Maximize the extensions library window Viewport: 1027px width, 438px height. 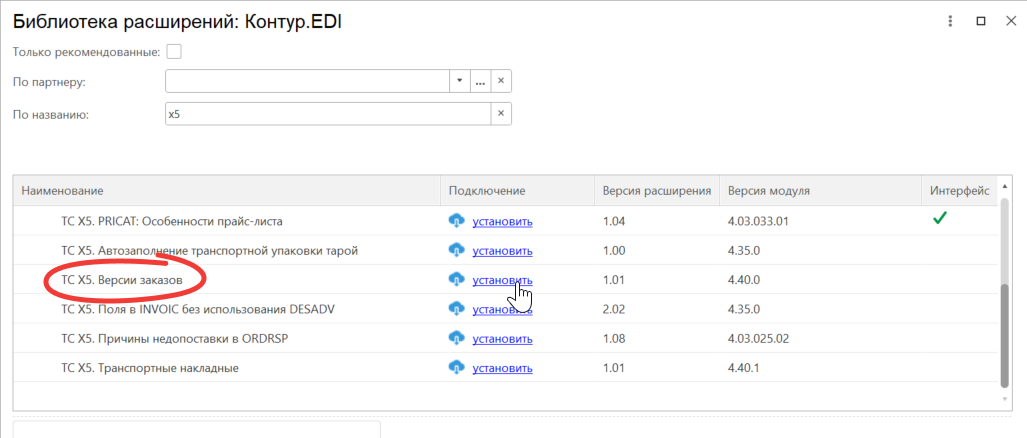click(980, 22)
